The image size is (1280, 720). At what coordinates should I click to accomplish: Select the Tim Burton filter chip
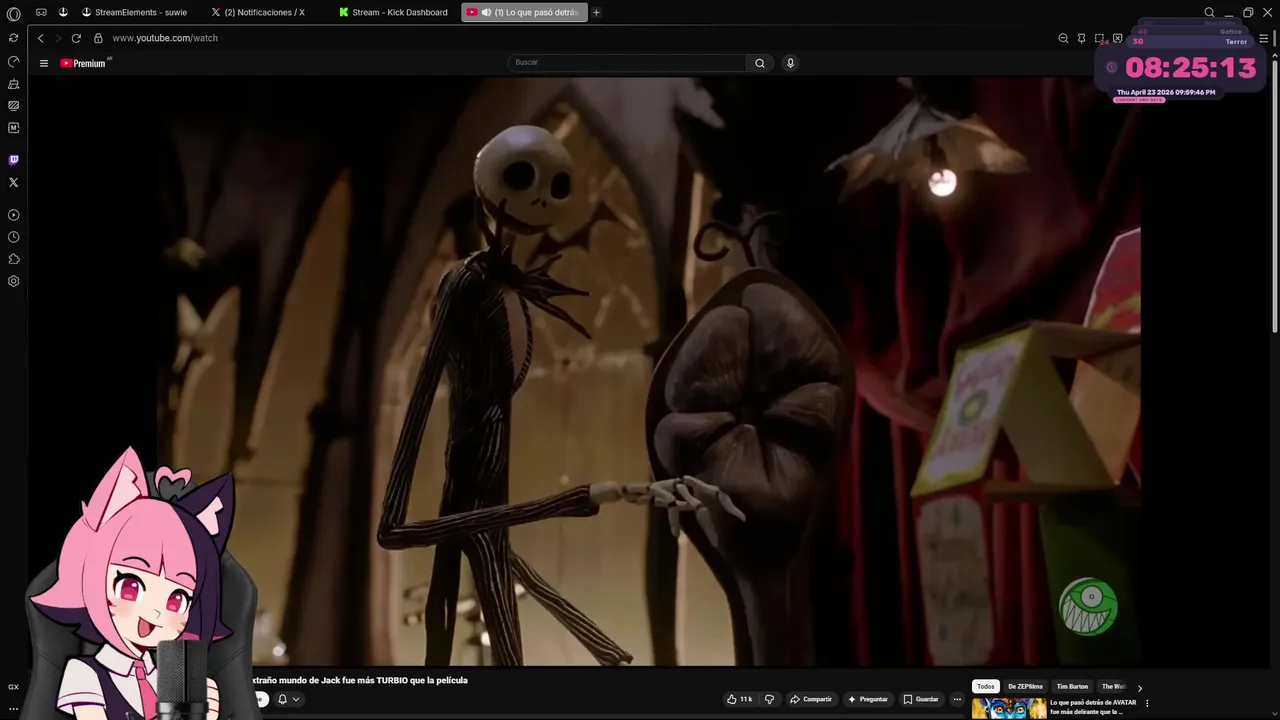click(1072, 687)
